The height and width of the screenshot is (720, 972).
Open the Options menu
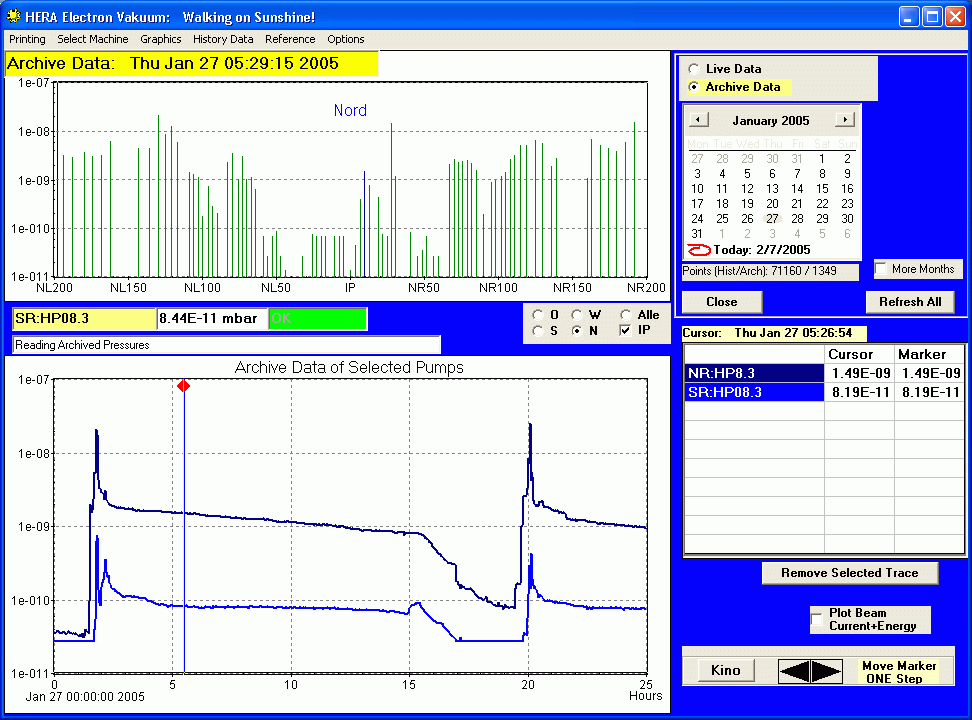tap(346, 39)
